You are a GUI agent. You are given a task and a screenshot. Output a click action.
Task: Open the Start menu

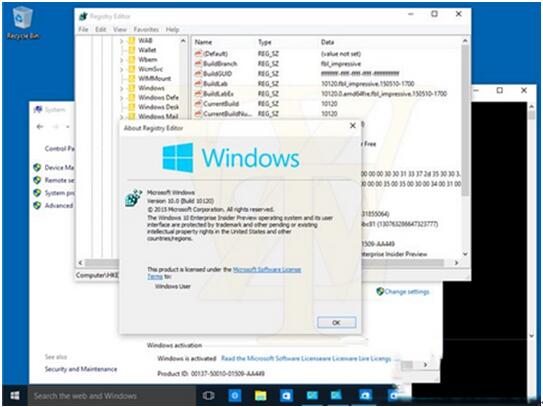[15, 395]
